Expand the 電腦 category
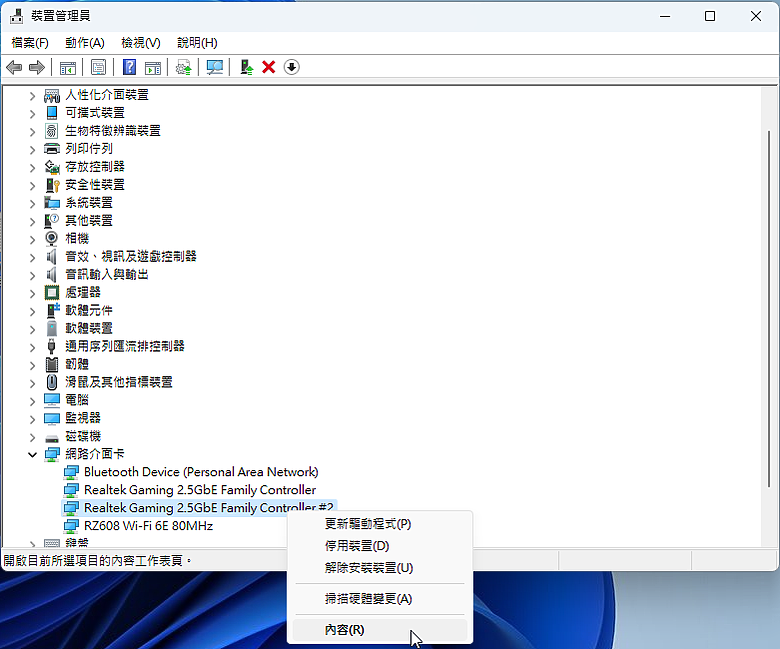The width and height of the screenshot is (780, 649). [x=32, y=400]
